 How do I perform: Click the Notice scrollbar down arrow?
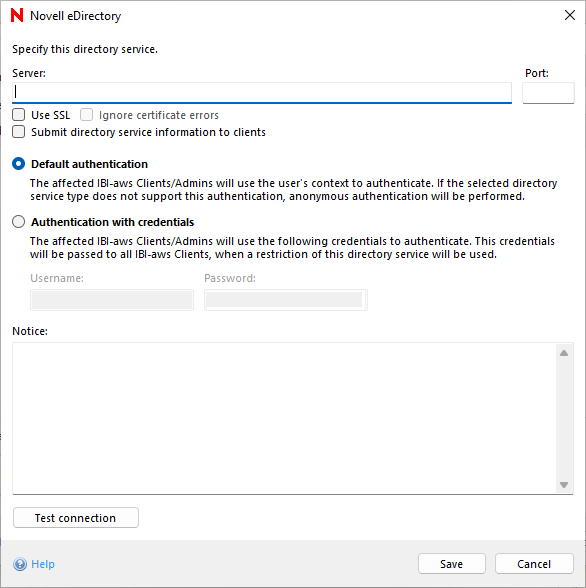coord(564,484)
